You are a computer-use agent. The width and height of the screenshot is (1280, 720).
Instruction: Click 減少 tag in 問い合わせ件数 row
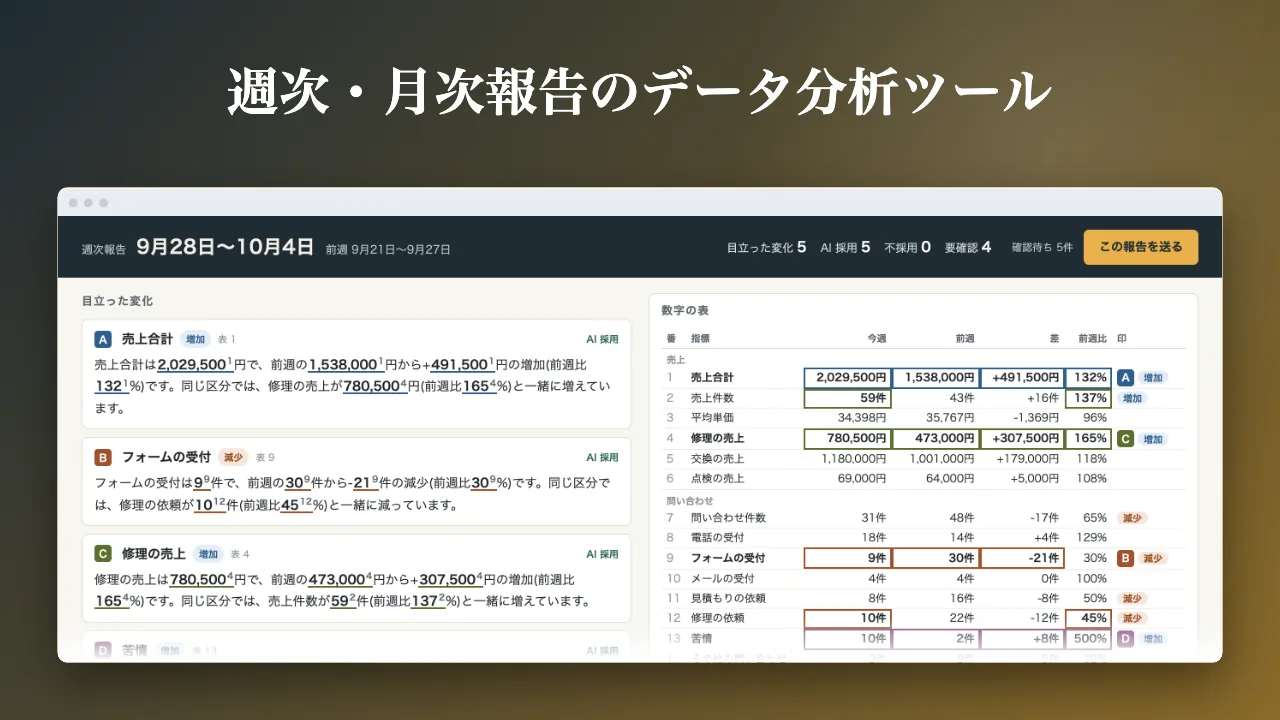pos(1131,518)
